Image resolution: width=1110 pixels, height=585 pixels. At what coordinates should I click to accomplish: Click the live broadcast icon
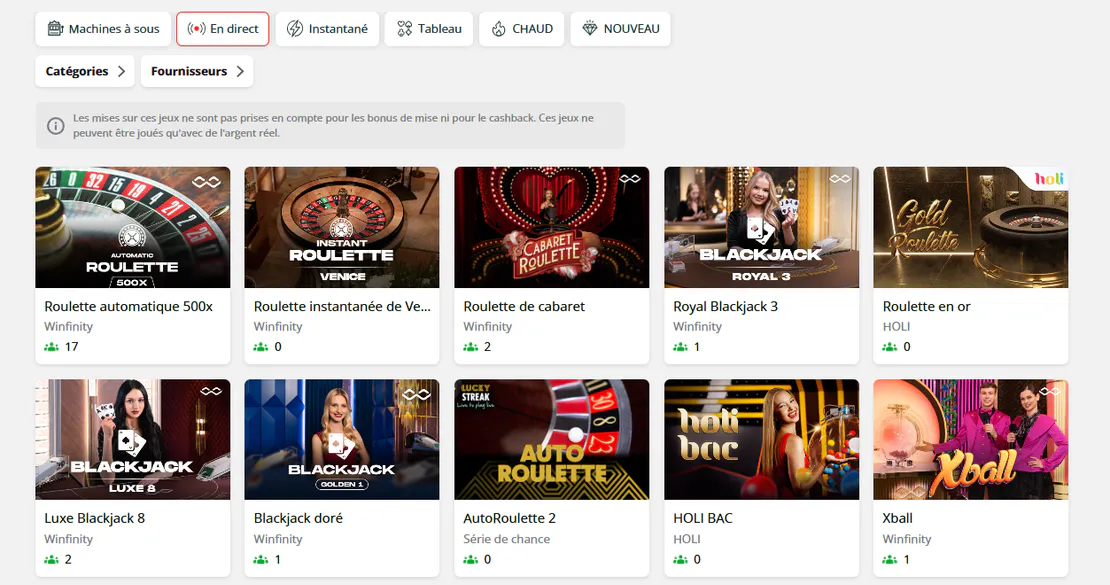tap(196, 29)
